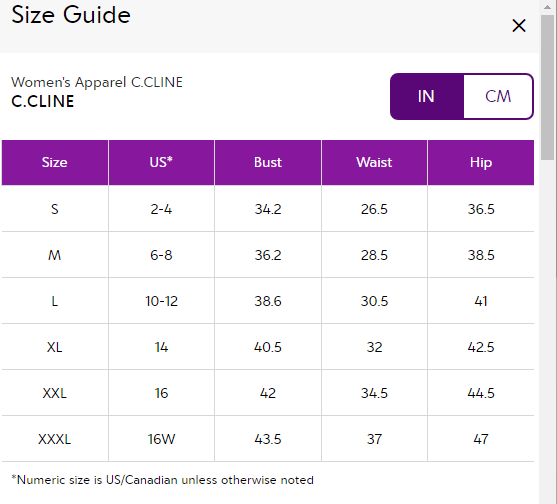Click the Hip column header
This screenshot has width=557, height=504.
pos(481,162)
